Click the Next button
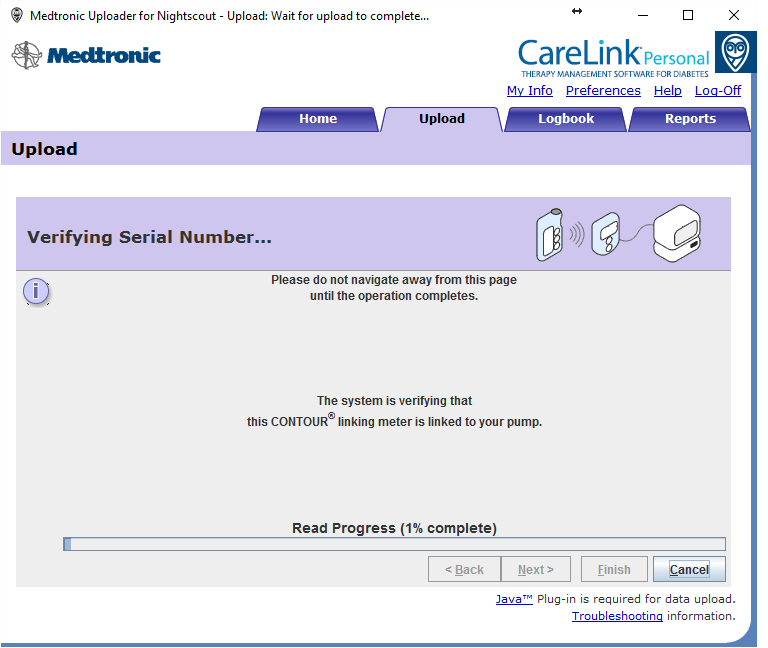This screenshot has width=768, height=648. (536, 569)
